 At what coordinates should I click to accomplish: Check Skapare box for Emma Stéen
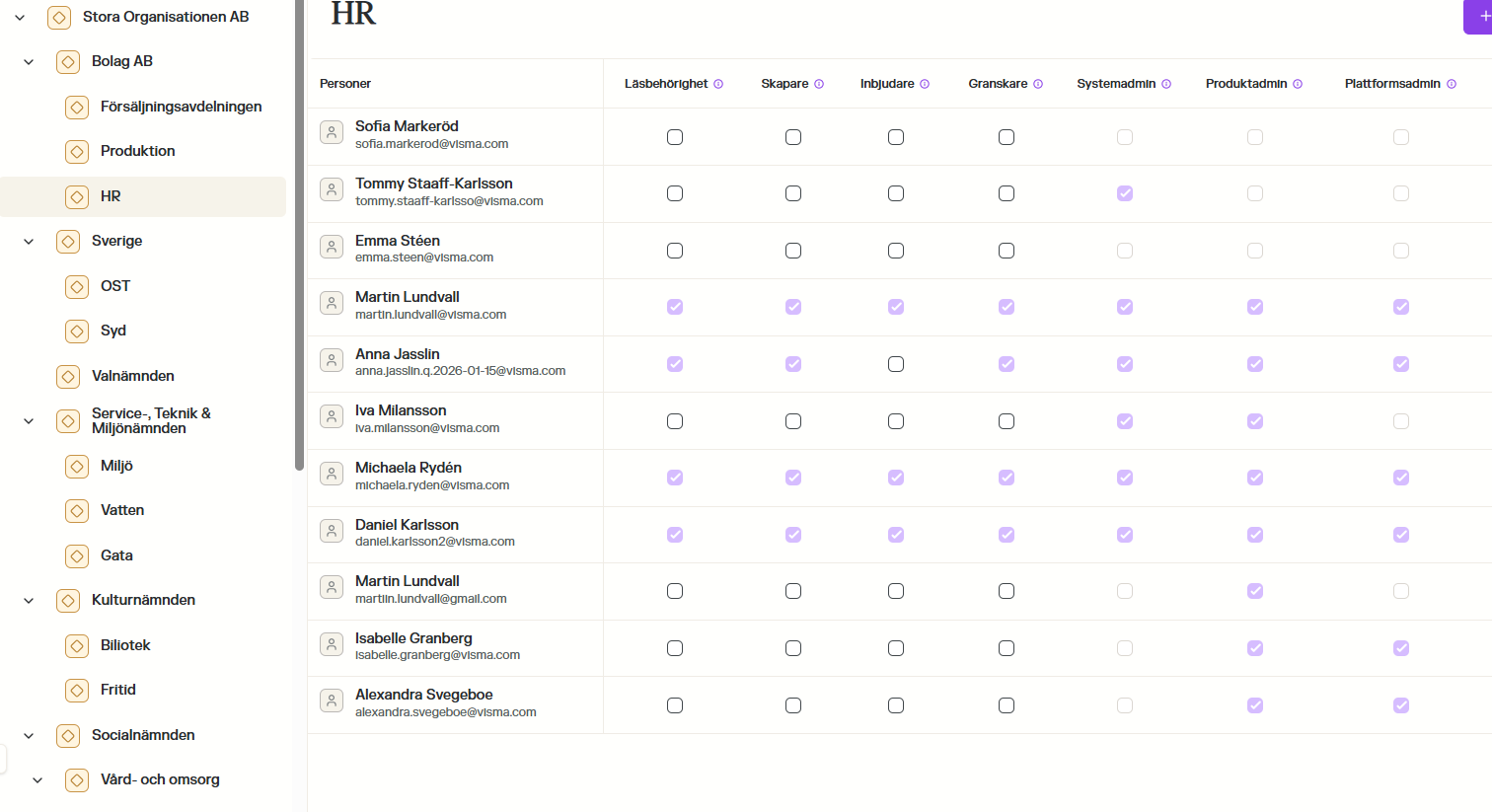point(793,251)
